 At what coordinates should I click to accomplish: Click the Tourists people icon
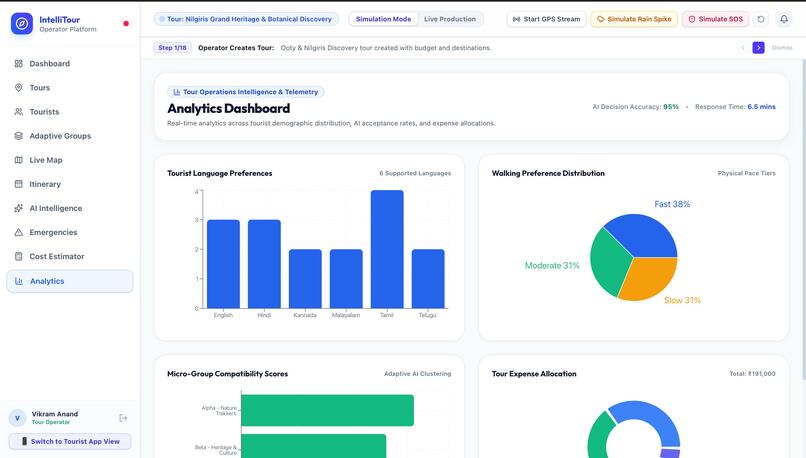point(19,112)
